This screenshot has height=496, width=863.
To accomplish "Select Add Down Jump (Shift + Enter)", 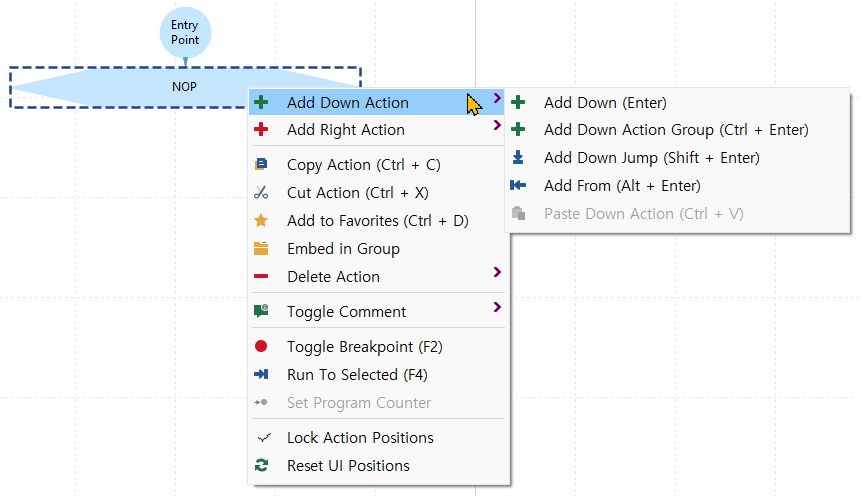I will coord(678,158).
